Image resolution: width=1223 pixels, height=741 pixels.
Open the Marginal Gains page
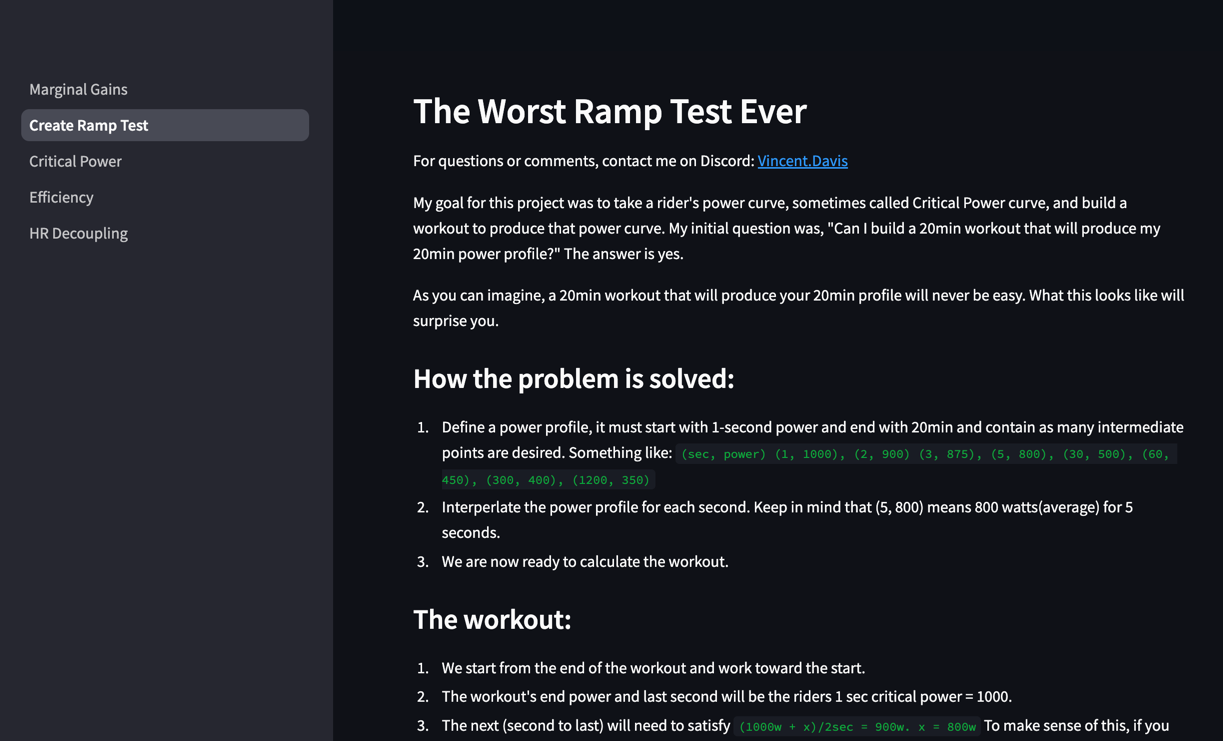click(x=78, y=89)
